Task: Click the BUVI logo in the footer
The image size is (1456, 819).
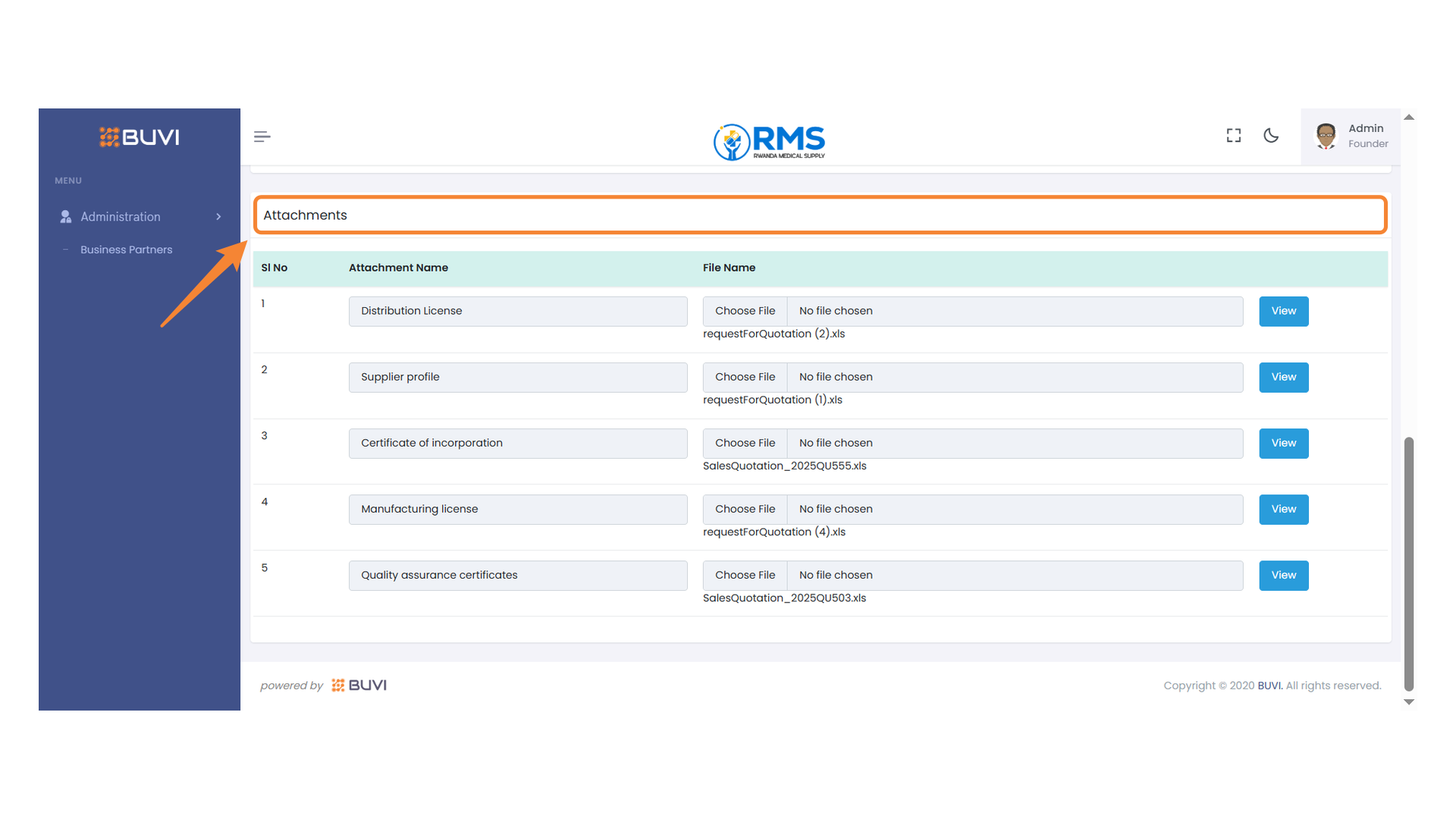Action: pyautogui.click(x=358, y=685)
